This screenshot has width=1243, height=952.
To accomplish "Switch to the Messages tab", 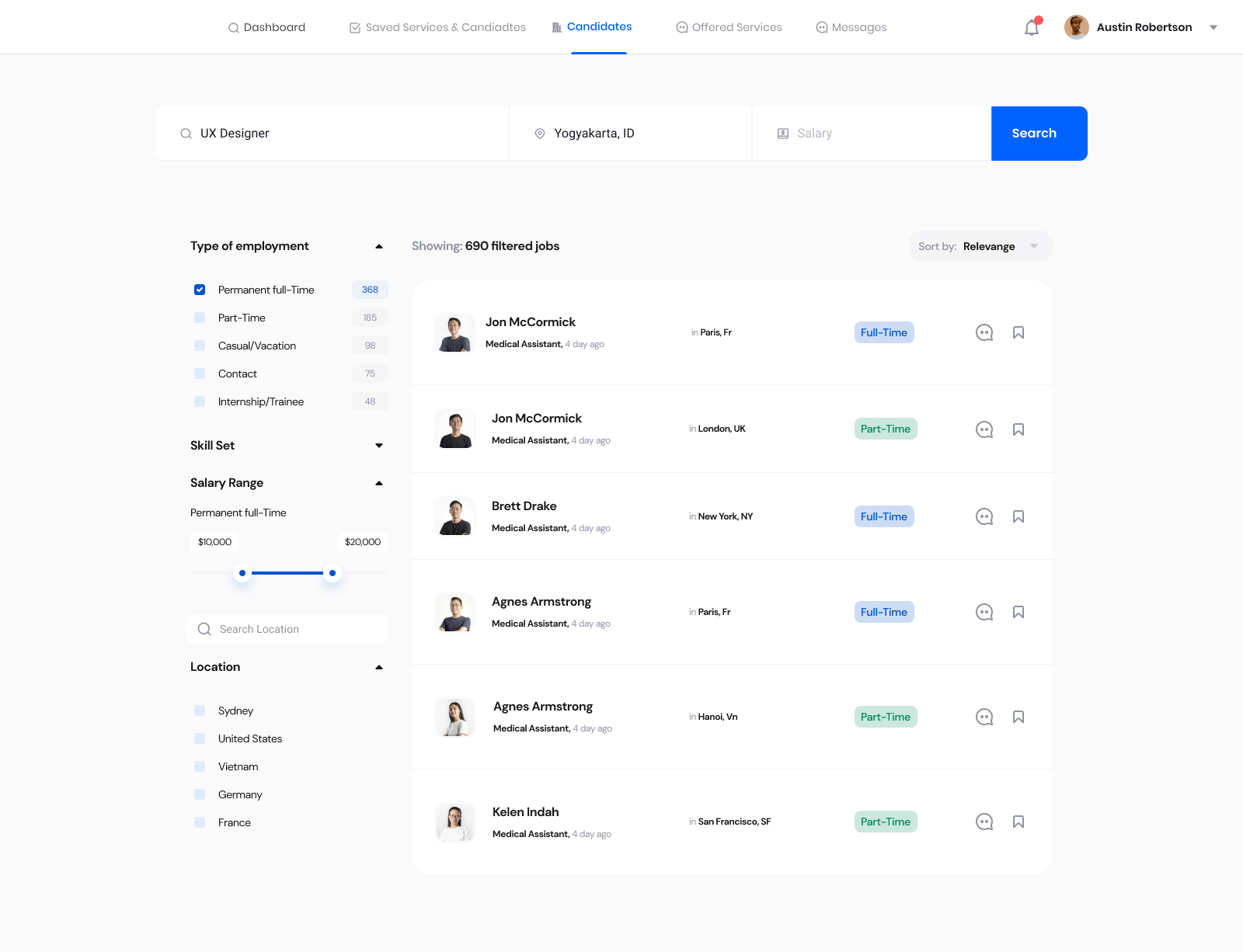I will [x=851, y=27].
